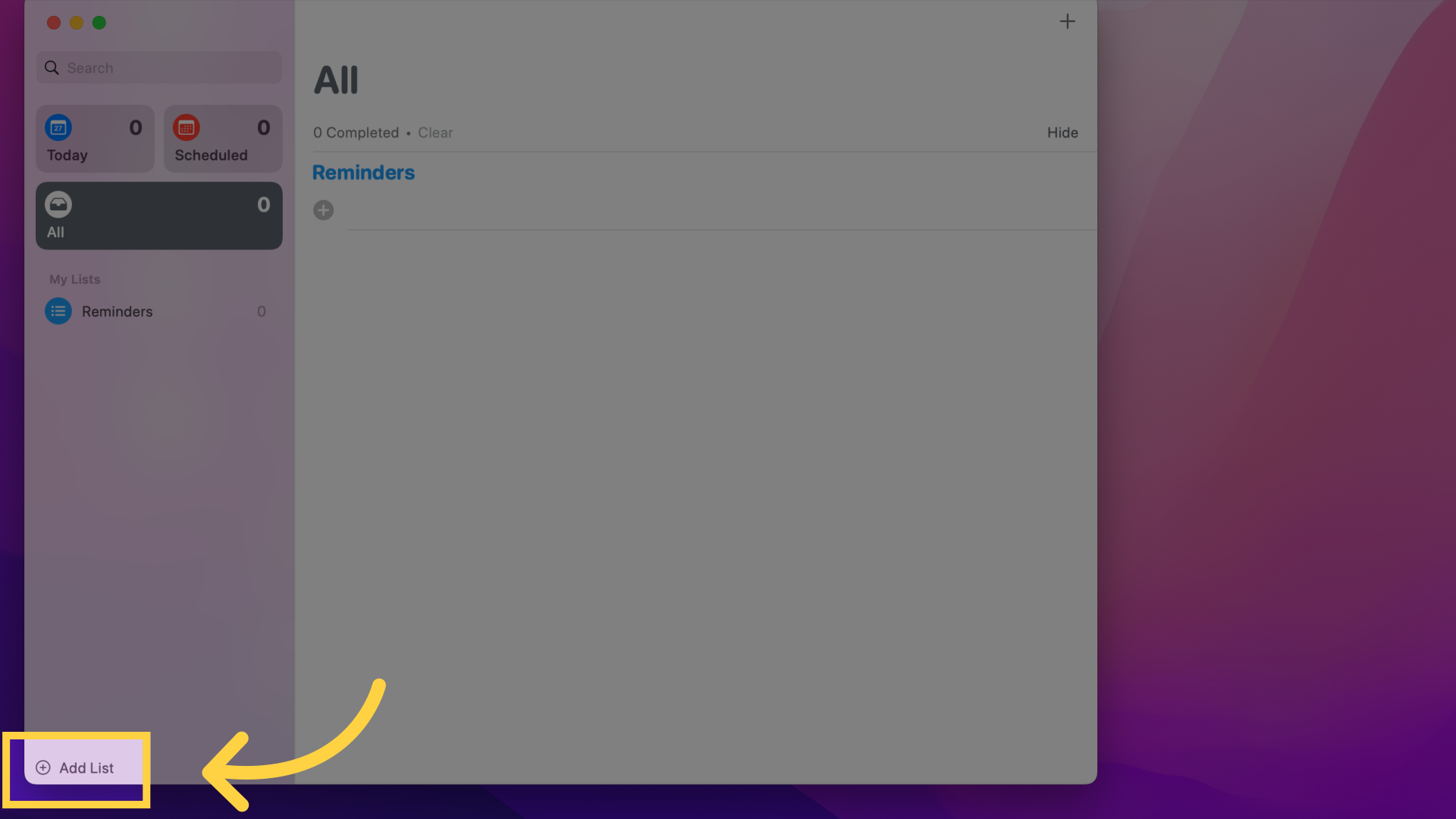Click Clear completed reminders

click(x=434, y=132)
